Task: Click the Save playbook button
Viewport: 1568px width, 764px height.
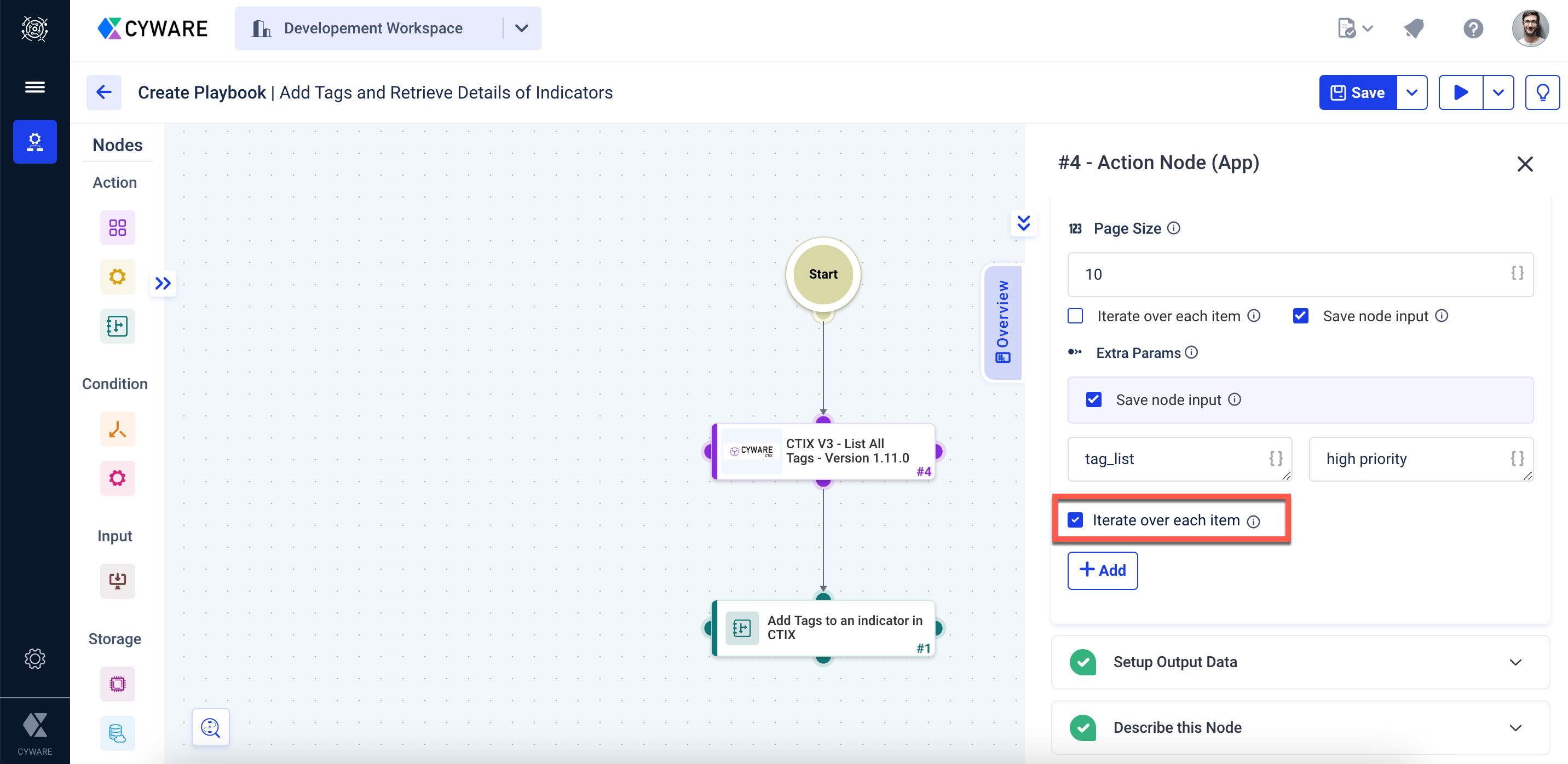Action: (x=1357, y=92)
